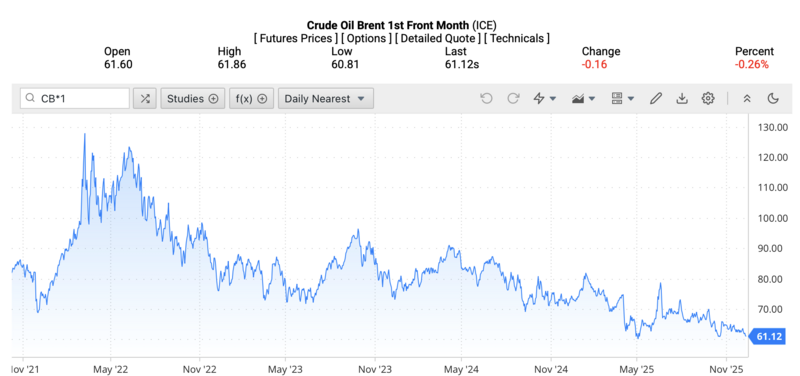Click the Last value 61.12s
Screen dimensions: 800x376
(x=462, y=65)
